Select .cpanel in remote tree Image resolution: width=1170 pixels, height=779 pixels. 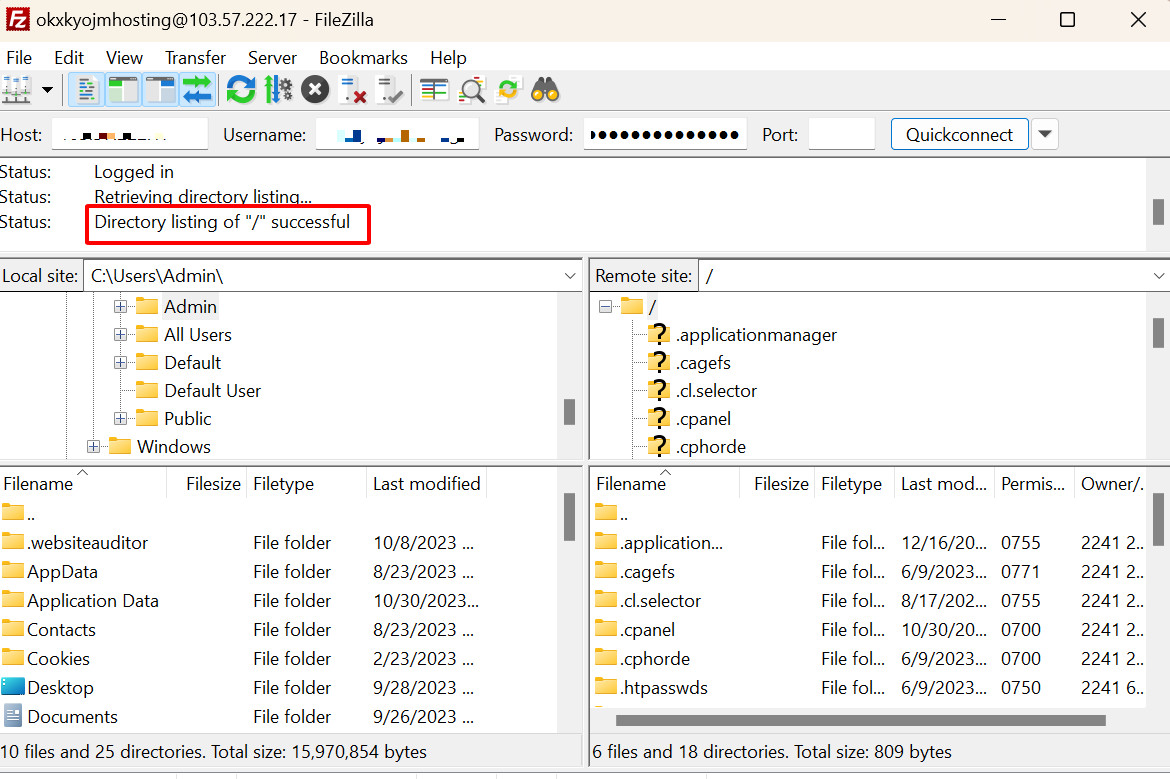pos(703,419)
